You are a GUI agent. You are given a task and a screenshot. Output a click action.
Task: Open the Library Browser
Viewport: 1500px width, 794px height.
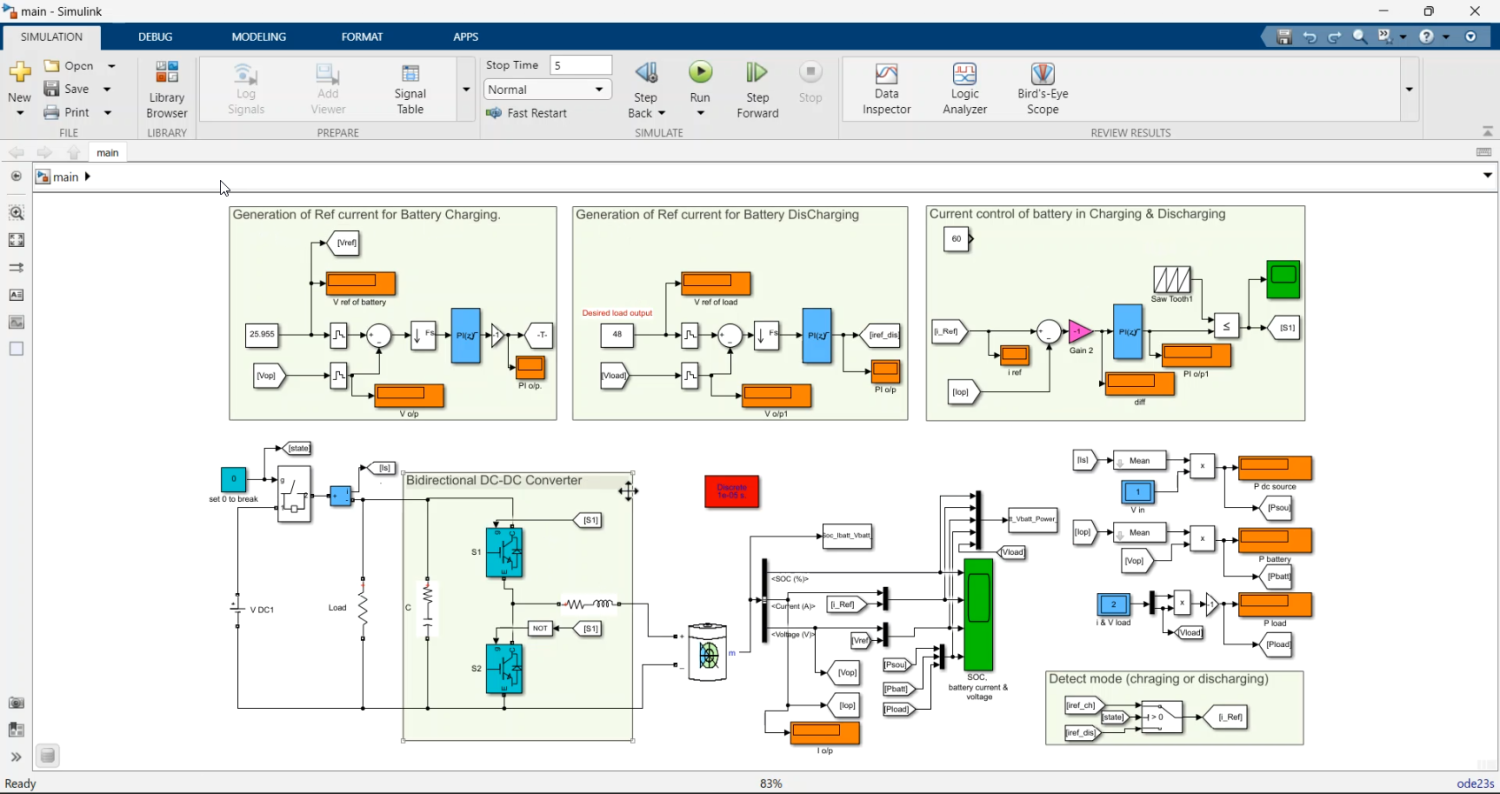[167, 89]
